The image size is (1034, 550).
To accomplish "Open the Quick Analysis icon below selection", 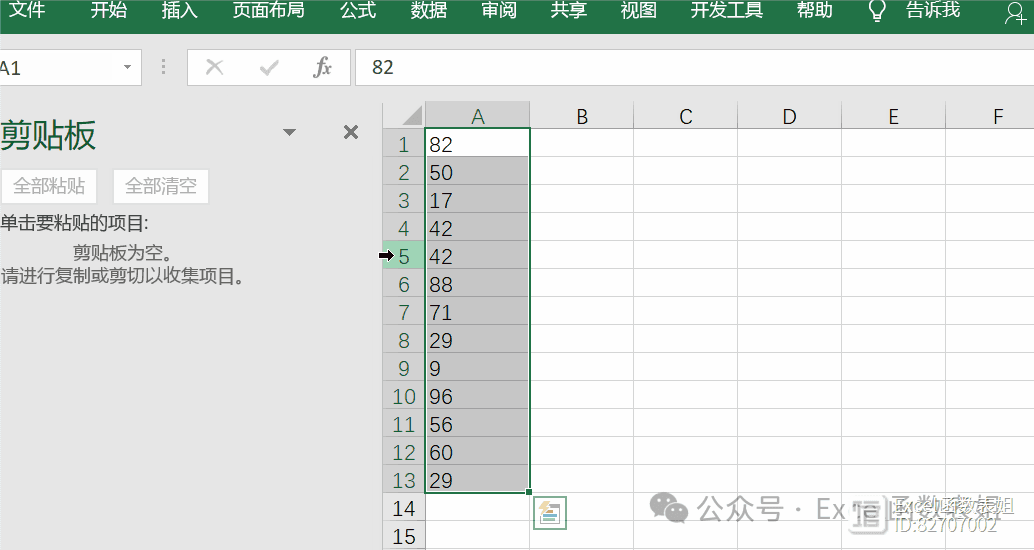I will point(549,512).
